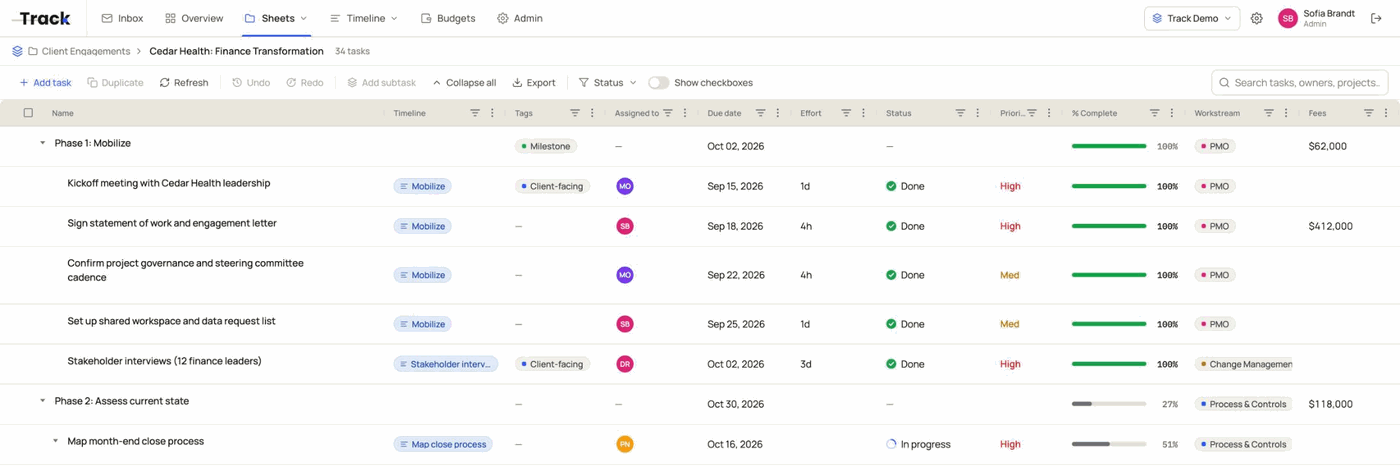Collapse the Phase 2: Assess current state group
Image resolution: width=1400 pixels, height=466 pixels.
(42, 401)
